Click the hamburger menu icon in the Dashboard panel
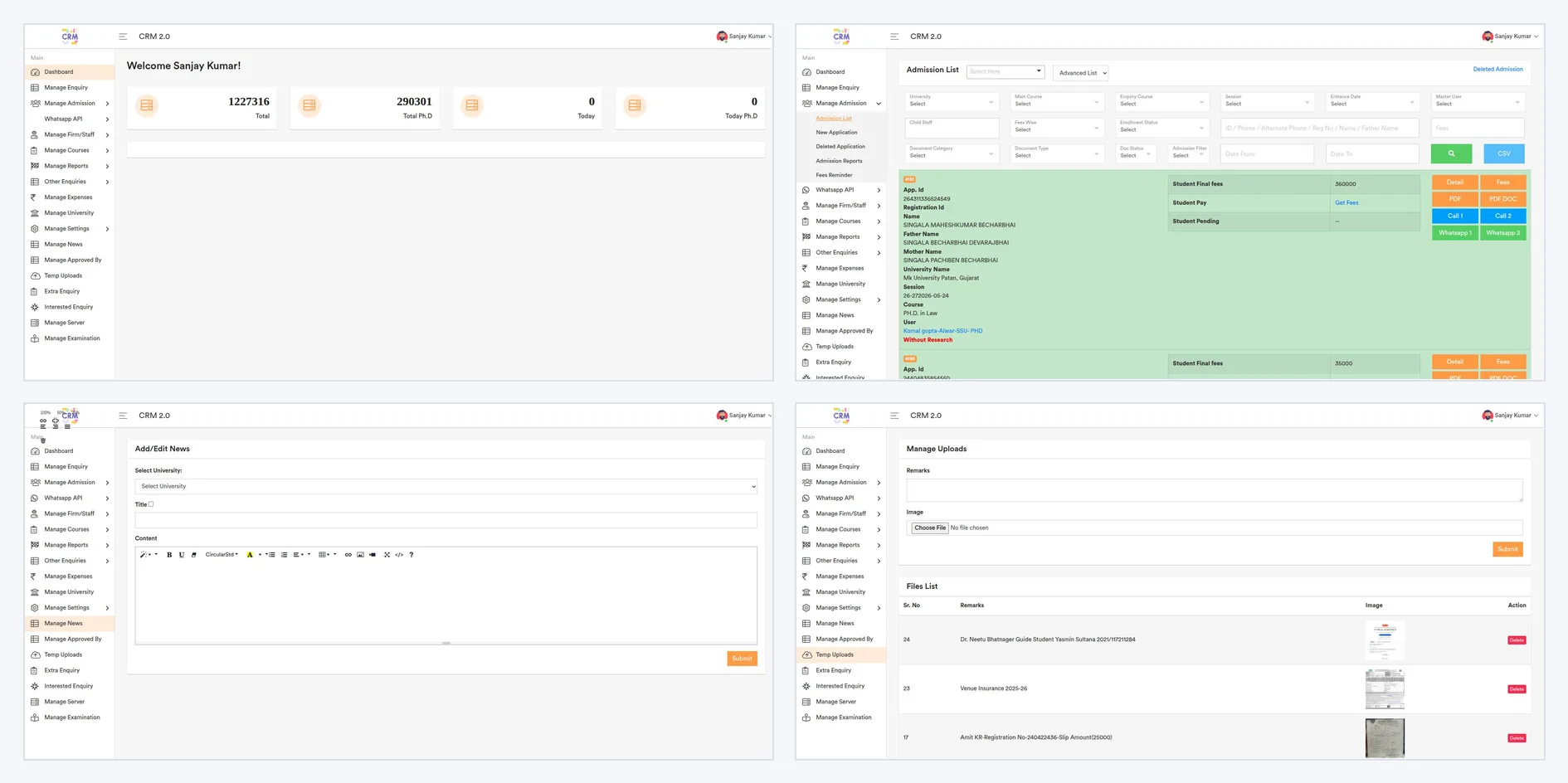This screenshot has height=783, width=1568. point(123,36)
